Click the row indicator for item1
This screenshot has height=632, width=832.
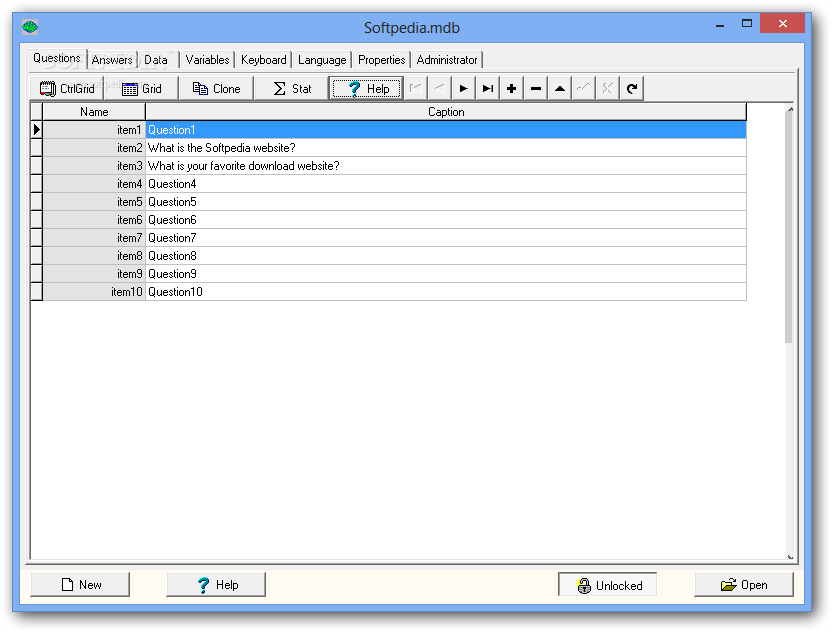tap(37, 130)
